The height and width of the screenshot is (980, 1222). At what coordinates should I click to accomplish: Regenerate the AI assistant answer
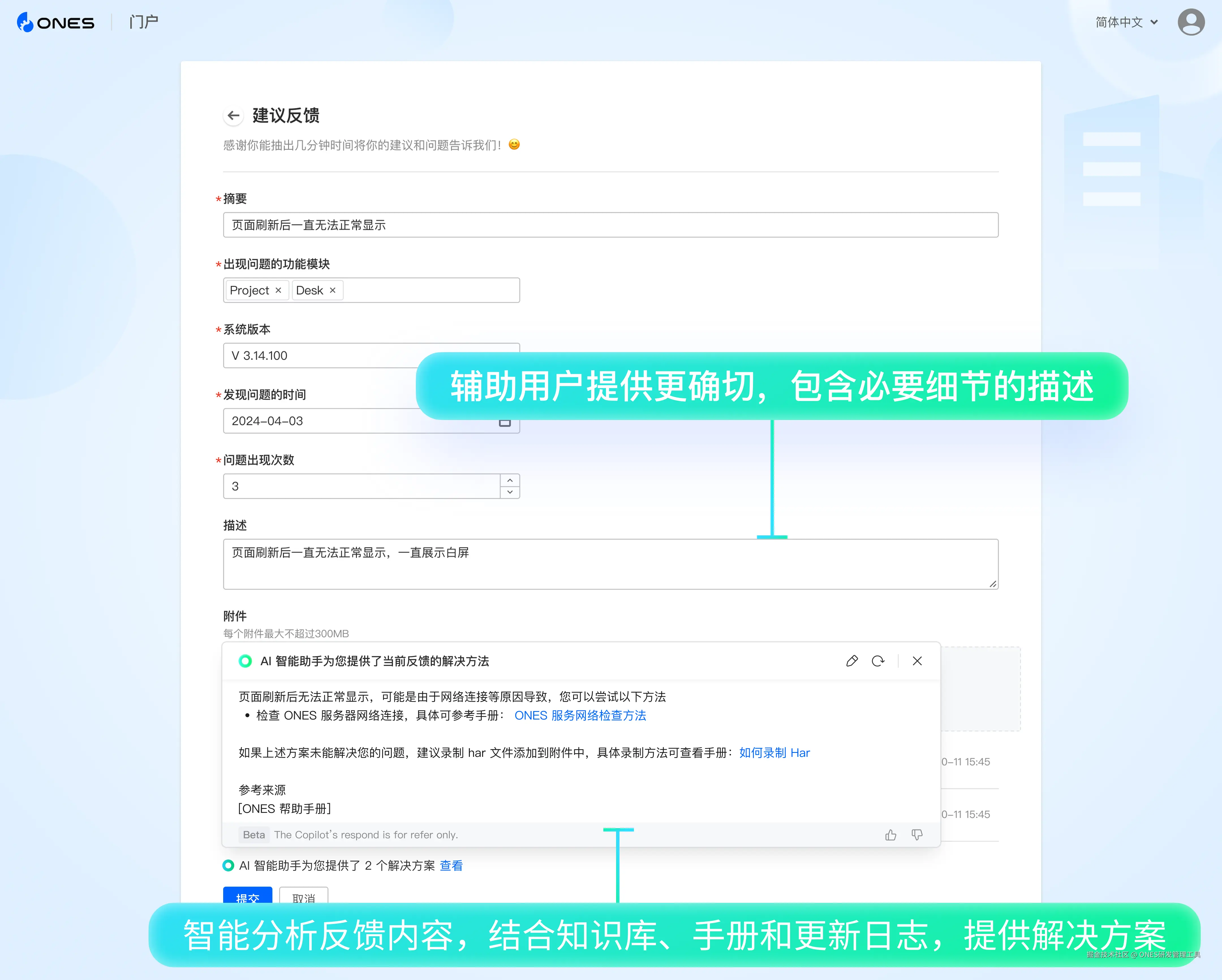[878, 661]
